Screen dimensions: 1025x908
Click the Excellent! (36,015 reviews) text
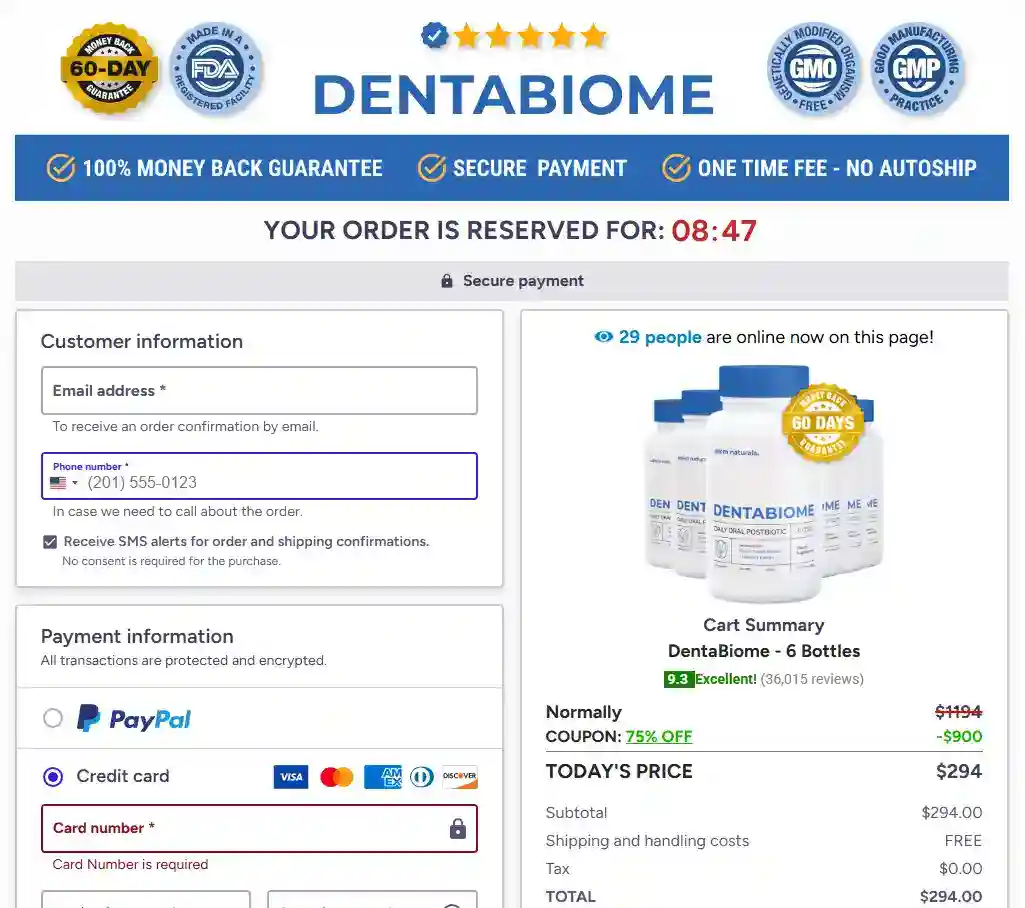(779, 679)
